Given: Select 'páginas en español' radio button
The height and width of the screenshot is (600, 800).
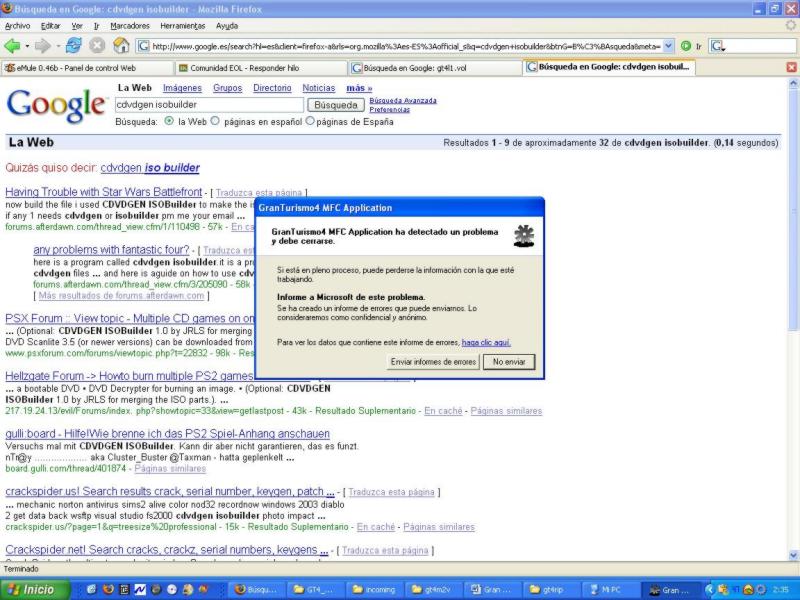Looking at the screenshot, I should (x=215, y=121).
